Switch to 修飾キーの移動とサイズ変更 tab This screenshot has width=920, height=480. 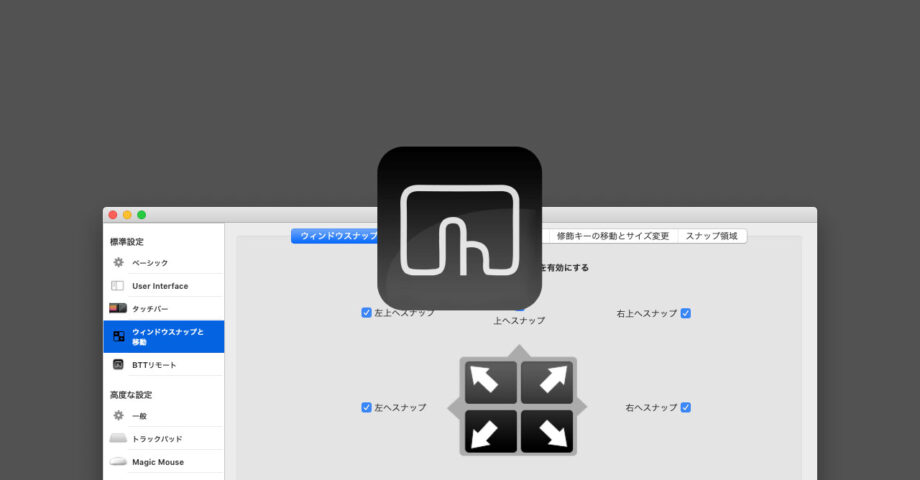tap(613, 236)
